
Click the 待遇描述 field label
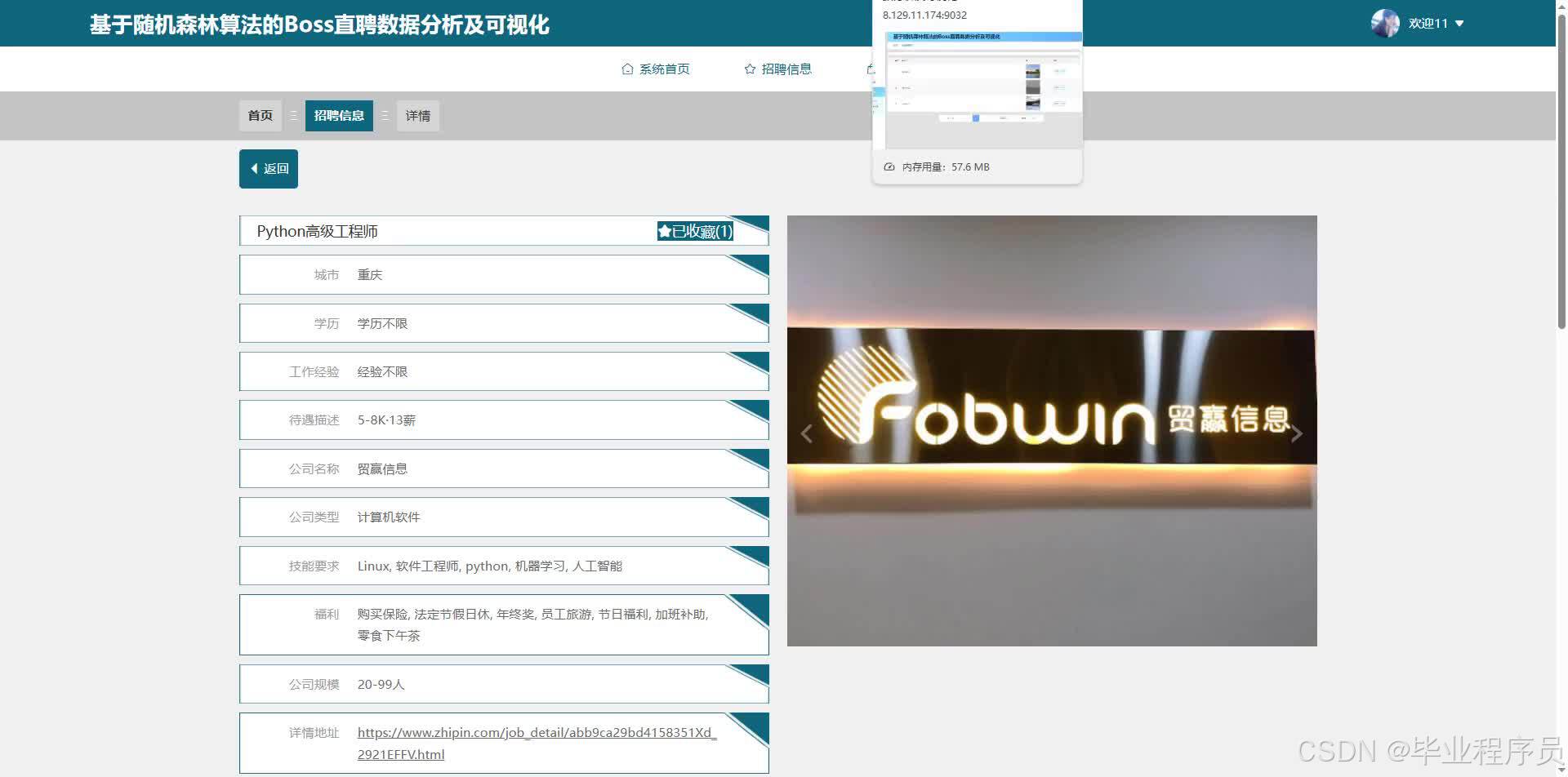(x=314, y=420)
